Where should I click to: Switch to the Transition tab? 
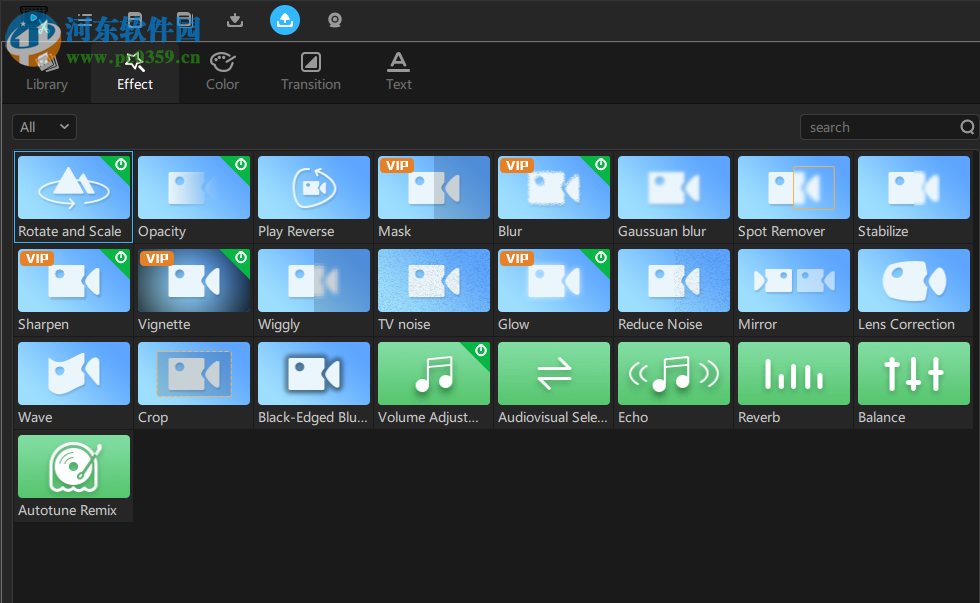pos(310,71)
